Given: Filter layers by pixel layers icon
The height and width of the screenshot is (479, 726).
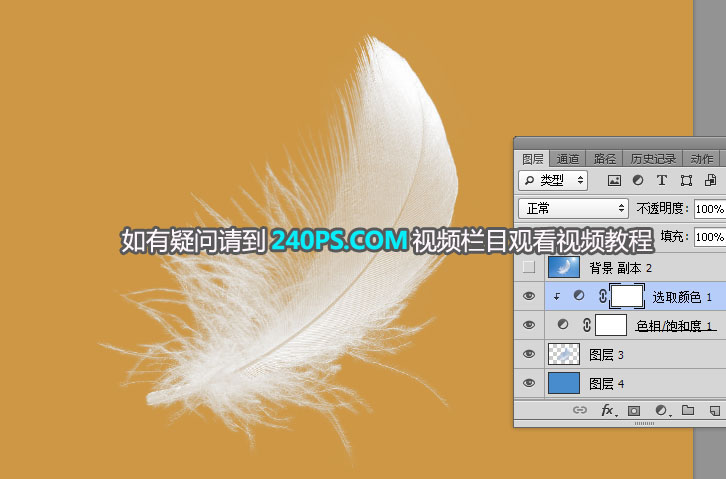Looking at the screenshot, I should tap(614, 180).
